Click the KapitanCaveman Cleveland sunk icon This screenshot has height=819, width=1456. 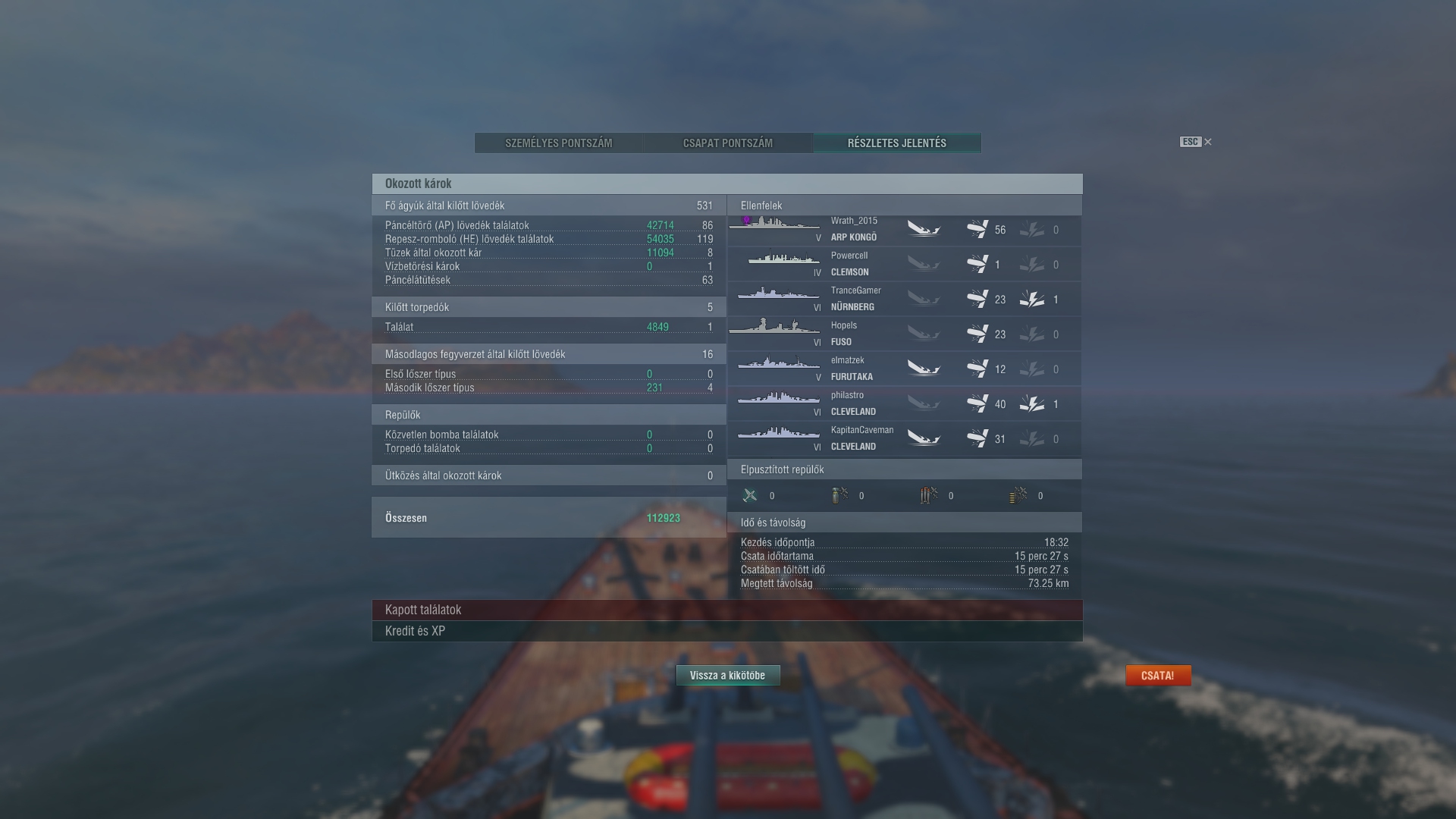coord(924,438)
